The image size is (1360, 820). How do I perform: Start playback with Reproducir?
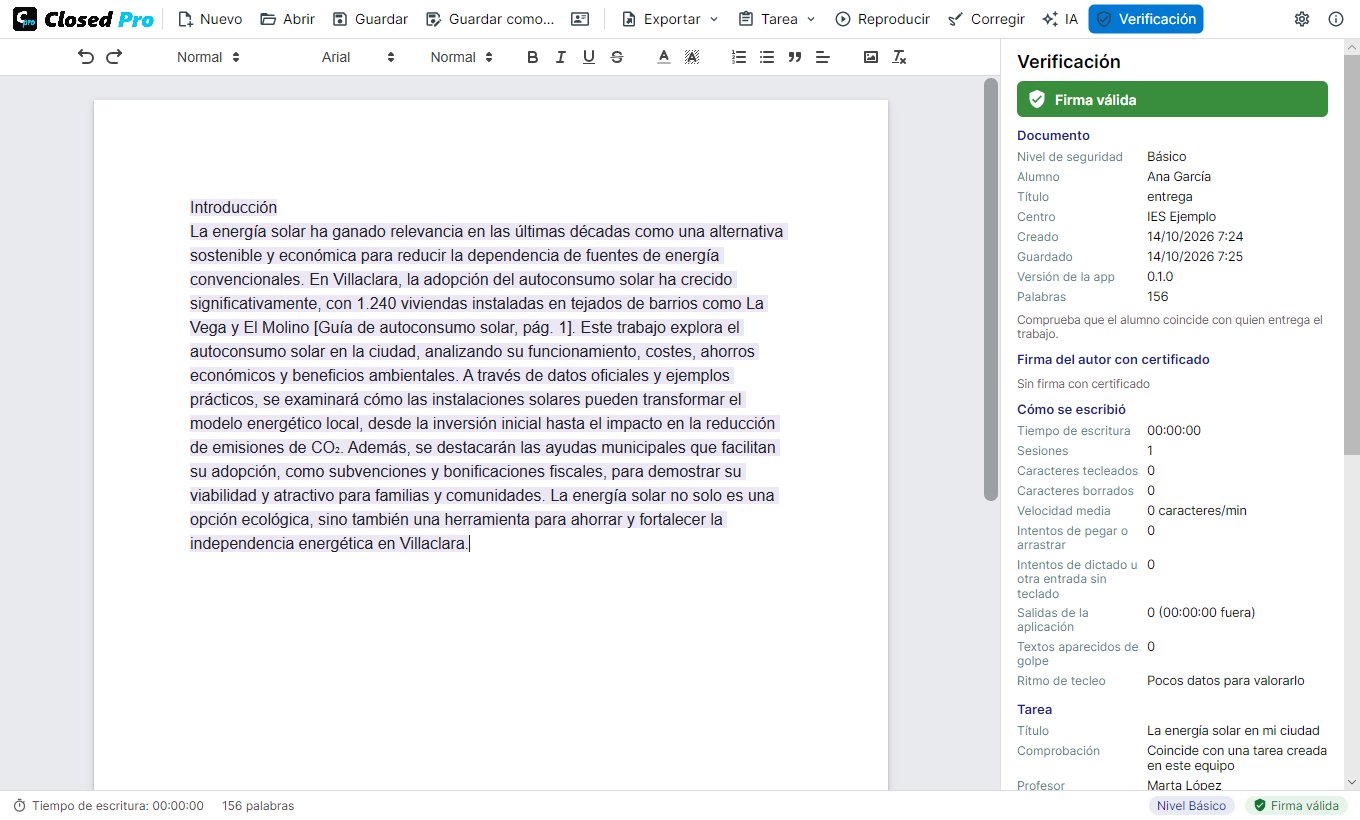click(x=882, y=19)
